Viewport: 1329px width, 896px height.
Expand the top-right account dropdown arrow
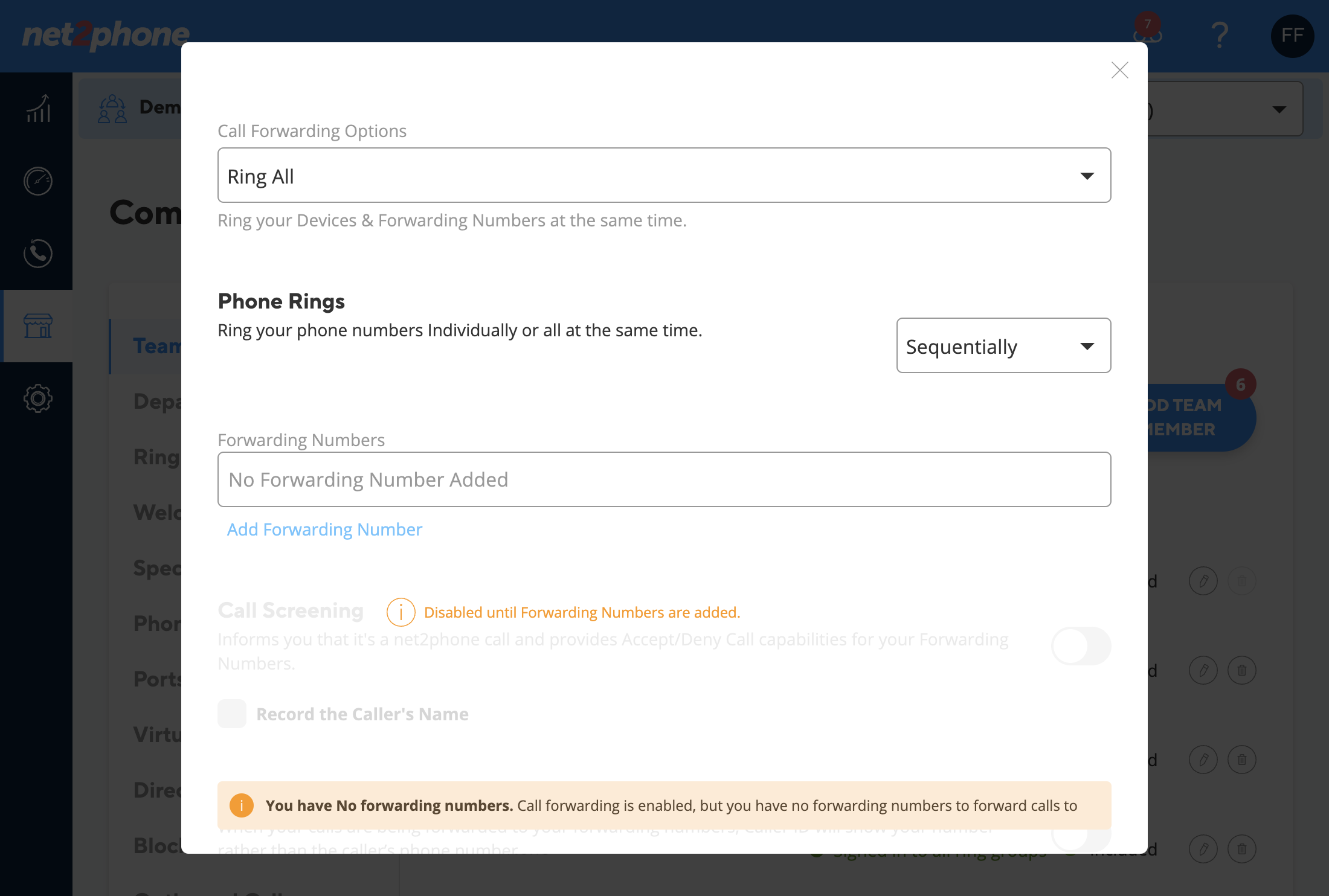click(x=1279, y=109)
